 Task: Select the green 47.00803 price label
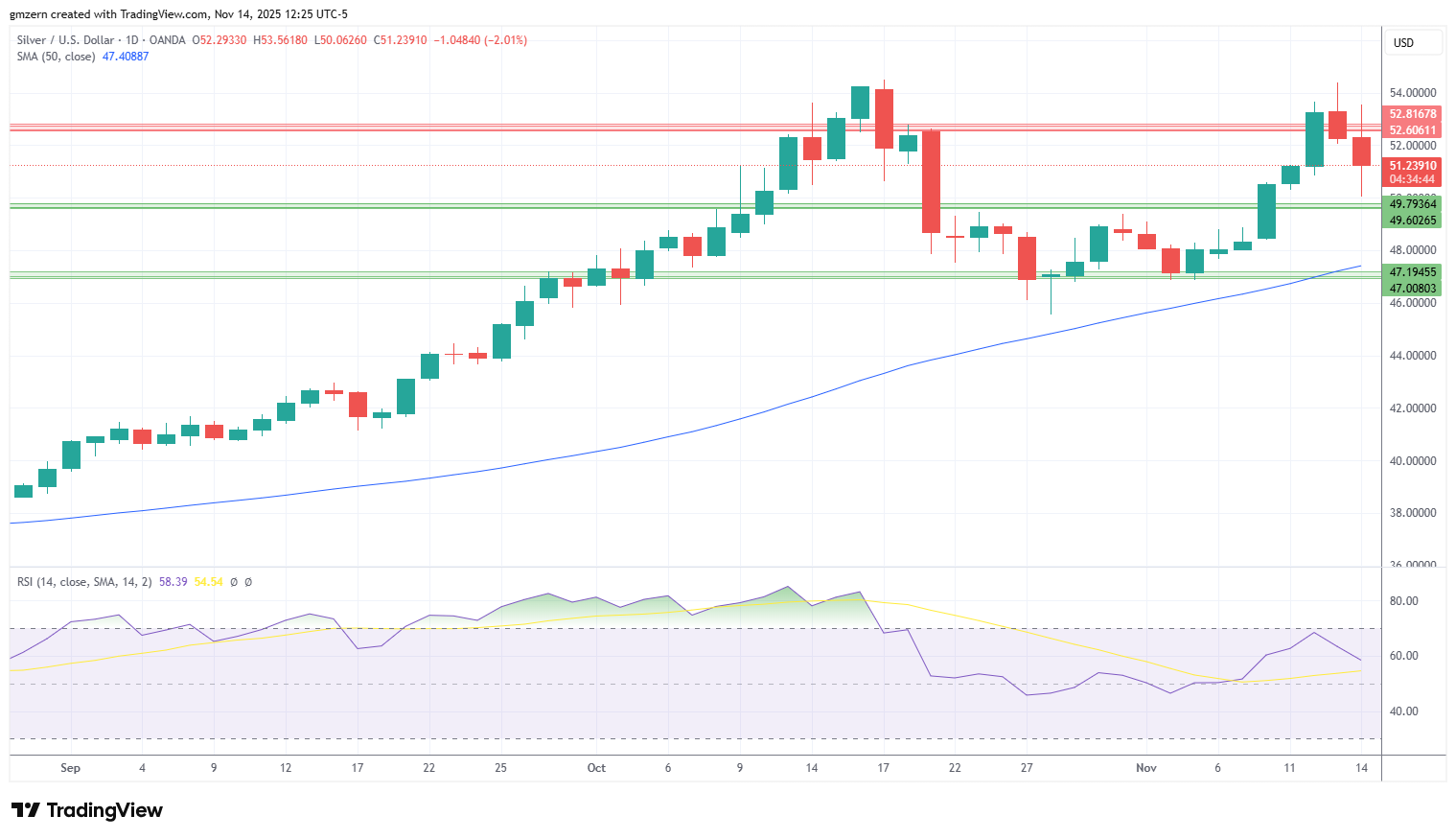click(x=1413, y=289)
